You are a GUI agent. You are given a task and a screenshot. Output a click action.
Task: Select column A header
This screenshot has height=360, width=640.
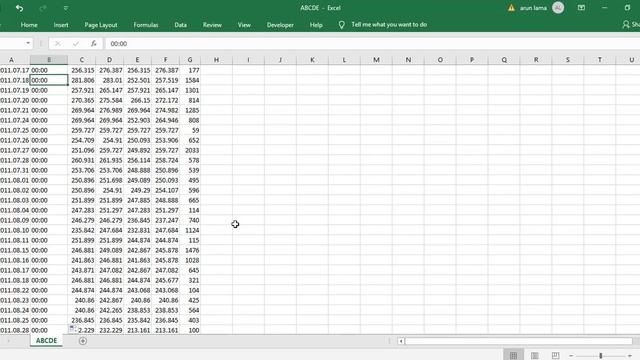pos(11,60)
